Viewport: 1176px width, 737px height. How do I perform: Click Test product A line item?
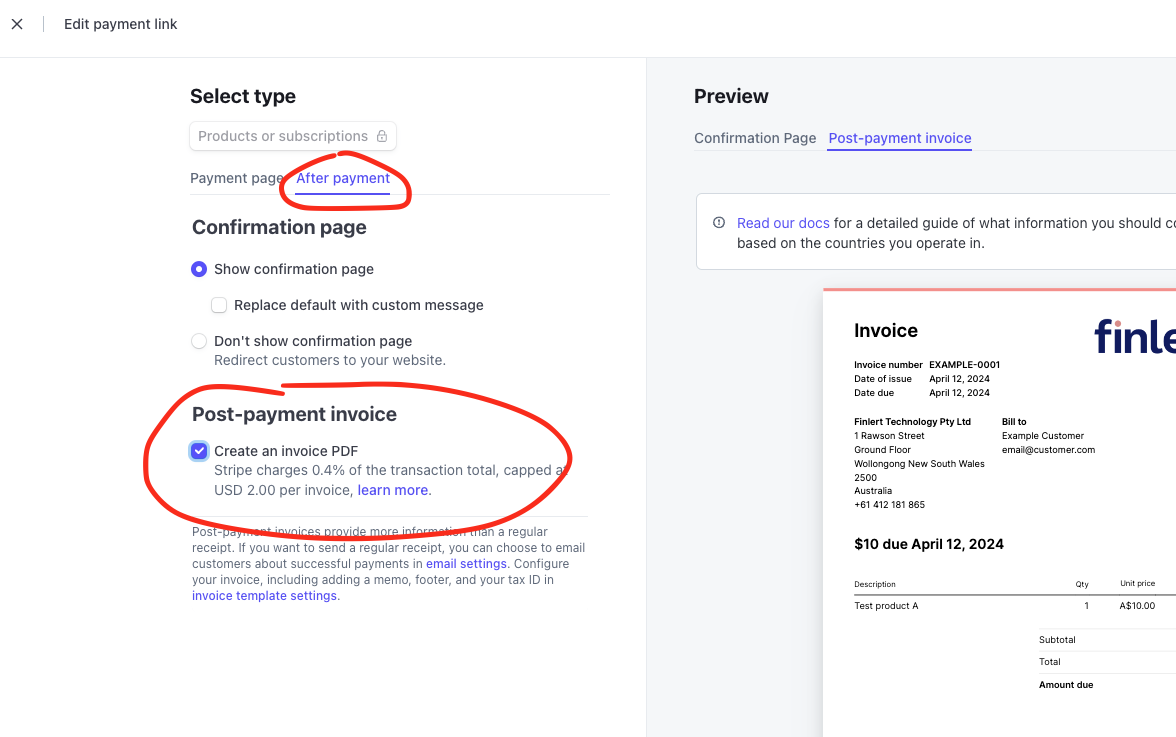pyautogui.click(x=886, y=606)
